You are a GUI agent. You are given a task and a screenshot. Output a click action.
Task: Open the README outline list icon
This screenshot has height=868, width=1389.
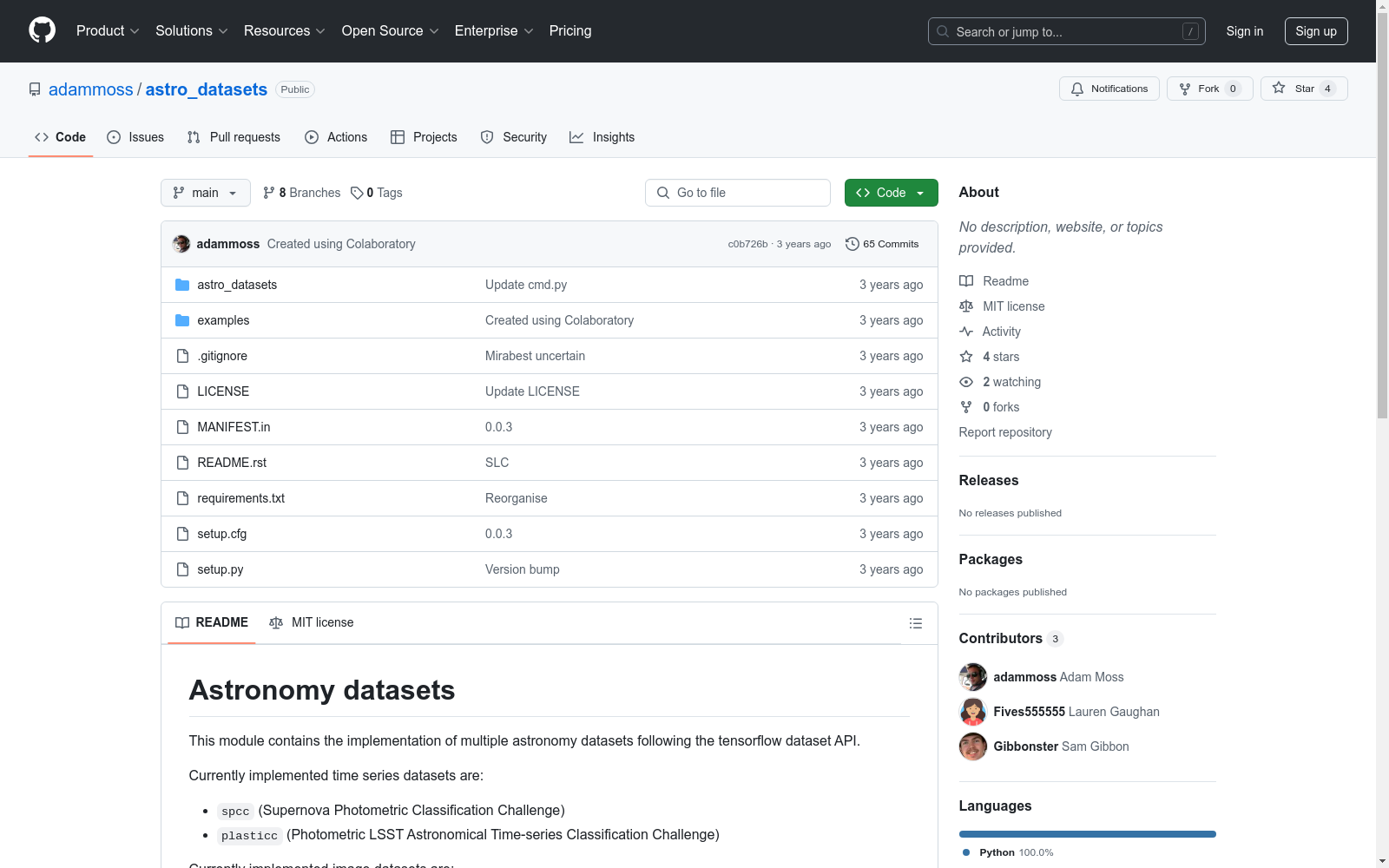point(916,623)
